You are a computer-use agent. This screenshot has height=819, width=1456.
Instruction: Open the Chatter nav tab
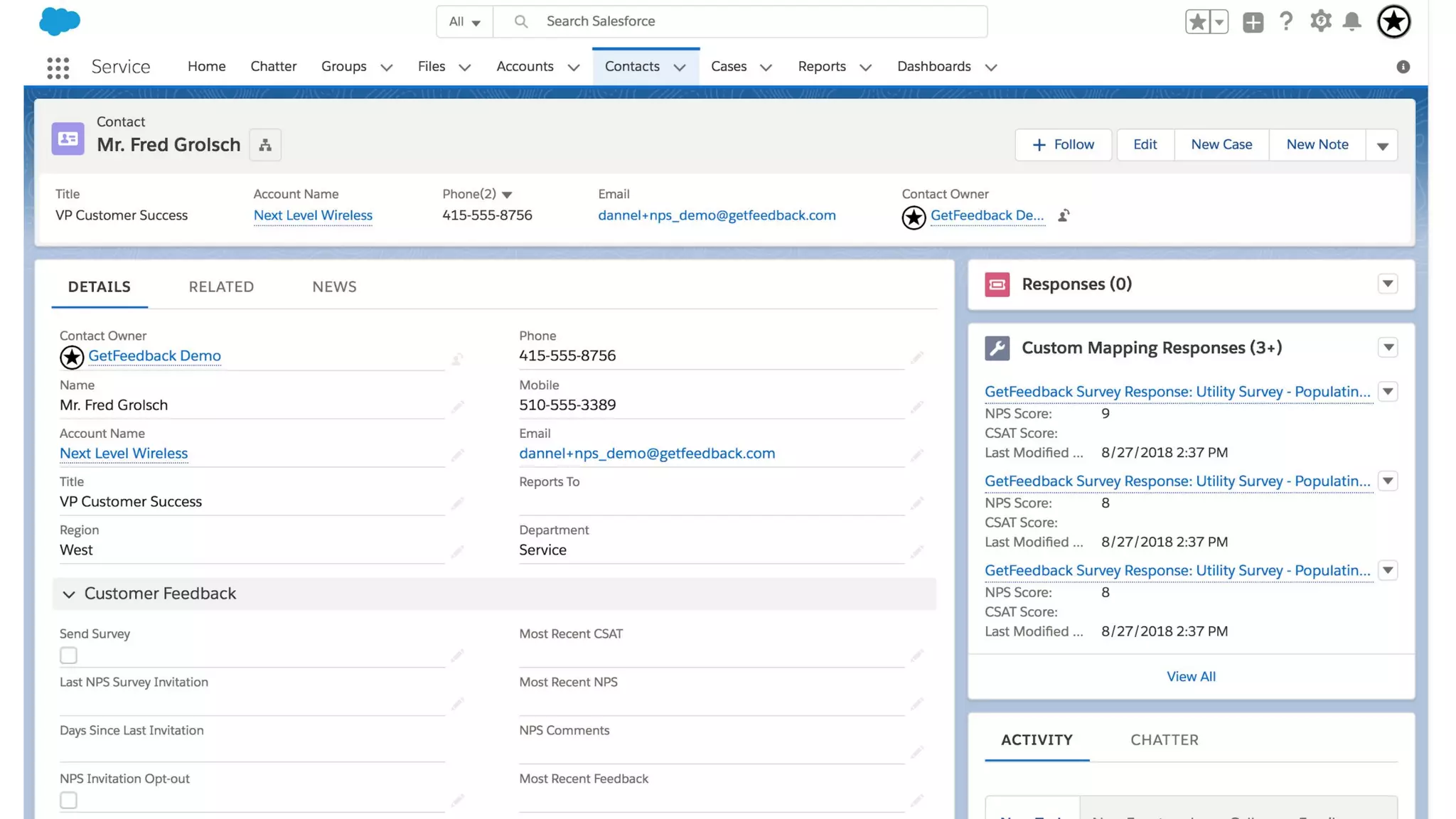pyautogui.click(x=273, y=66)
